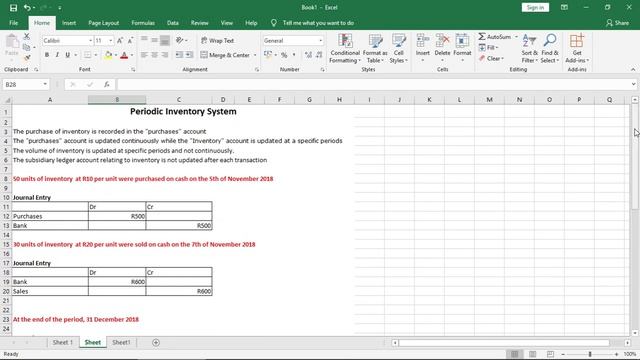Open the File menu
The image size is (640, 360).
click(x=13, y=23)
